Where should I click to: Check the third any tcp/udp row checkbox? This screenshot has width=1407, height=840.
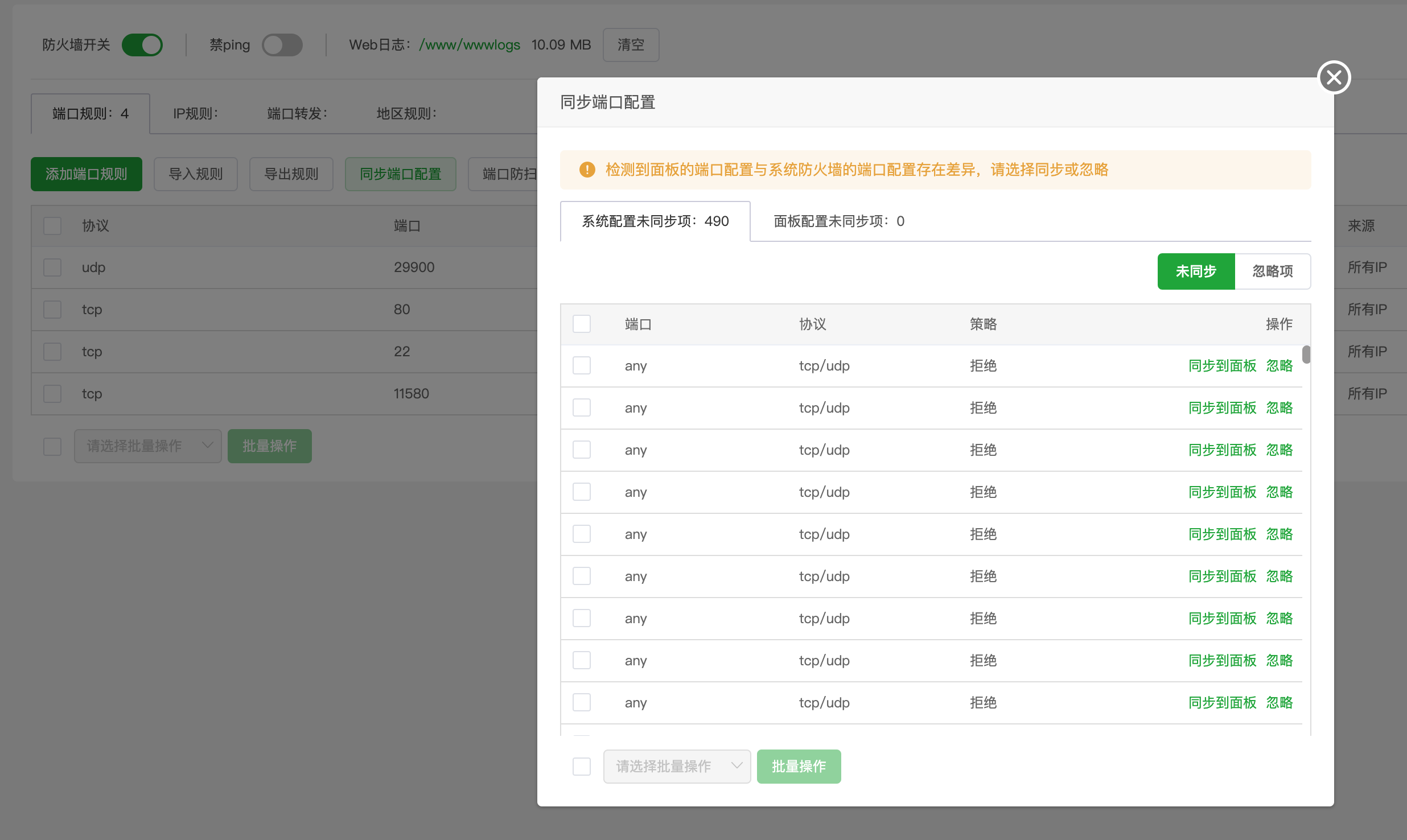pyautogui.click(x=582, y=450)
